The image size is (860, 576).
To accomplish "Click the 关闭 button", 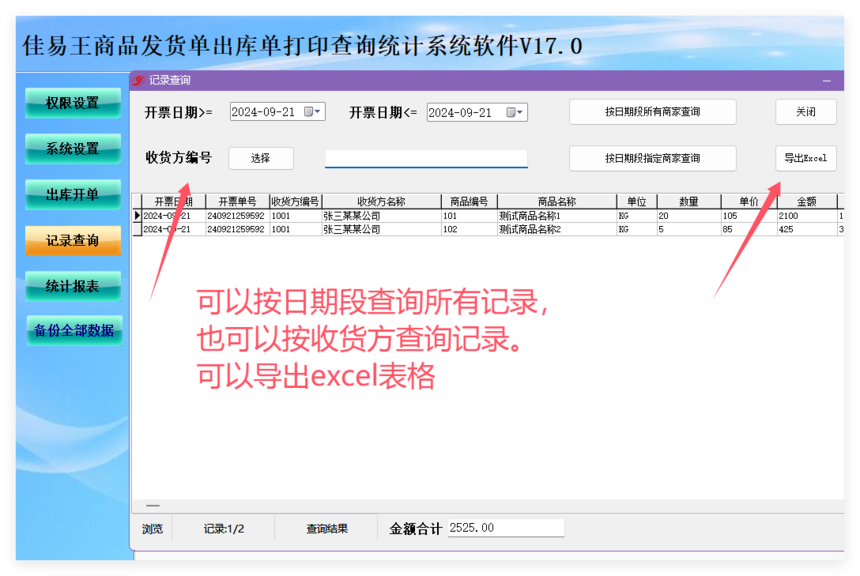I will [x=806, y=112].
